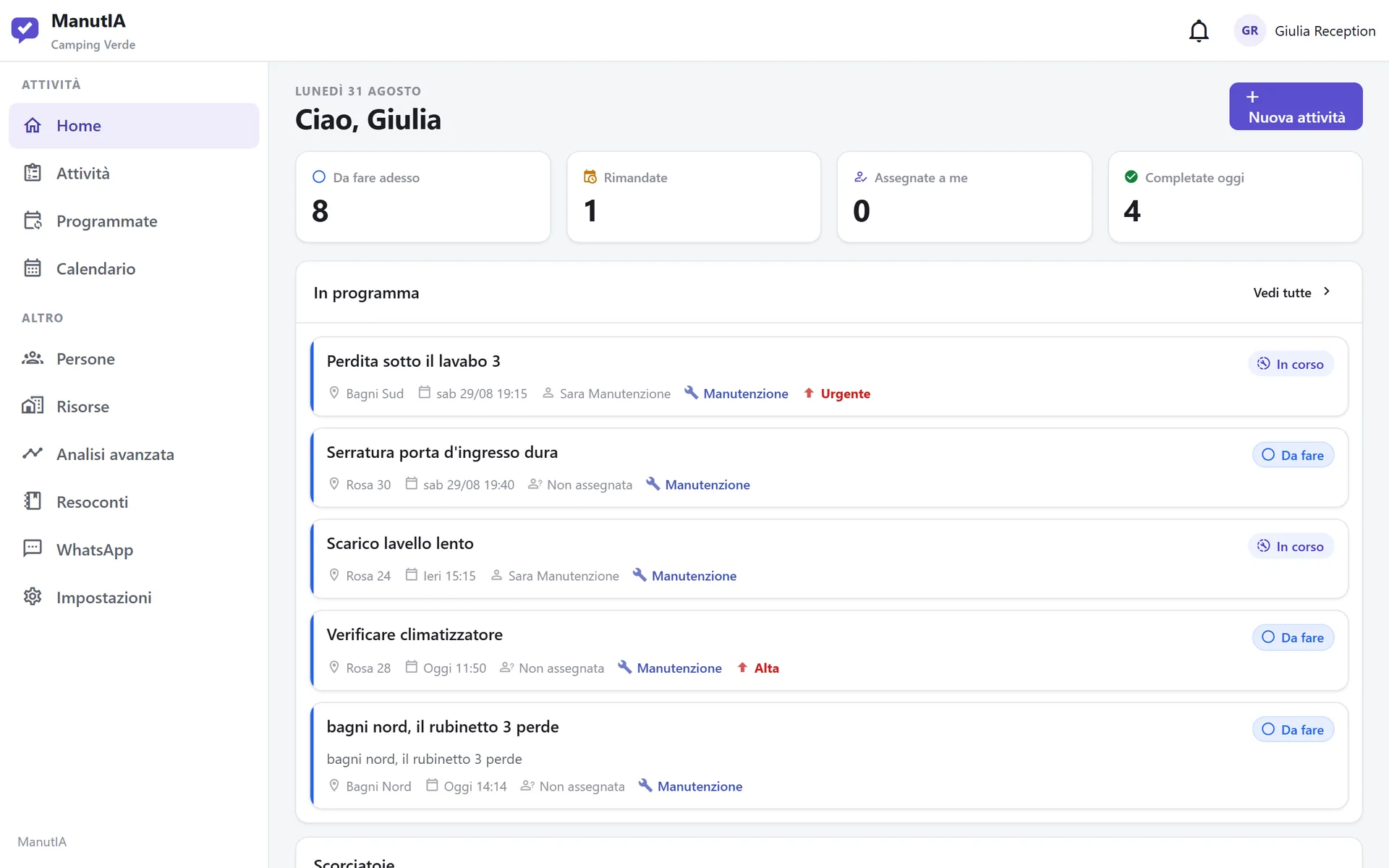Click the Analisi avanzata chart icon
This screenshot has width=1389, height=868.
(x=33, y=454)
